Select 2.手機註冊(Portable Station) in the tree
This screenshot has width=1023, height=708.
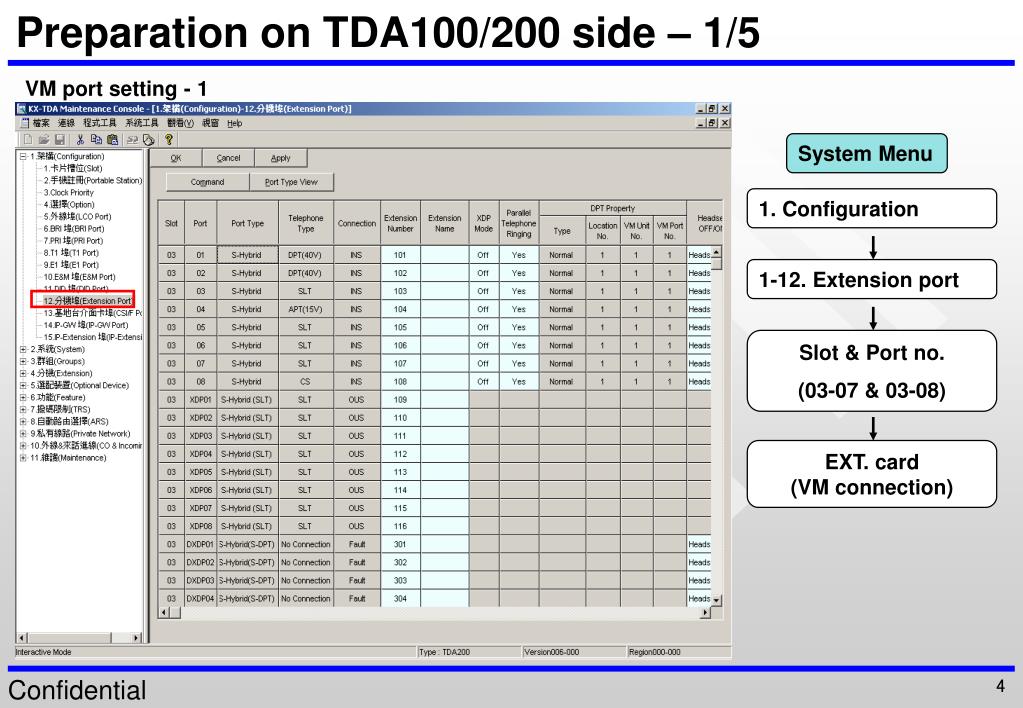(93, 181)
